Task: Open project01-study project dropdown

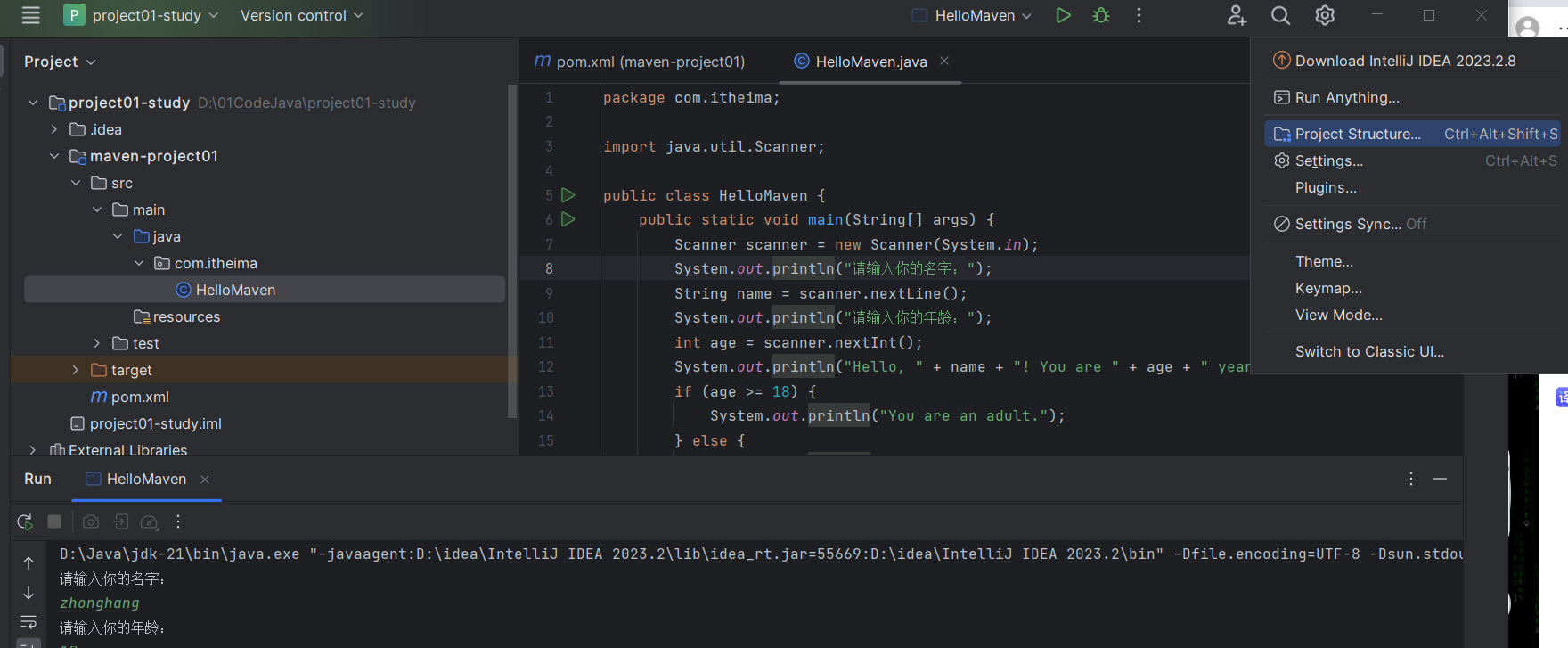Action: pyautogui.click(x=155, y=15)
